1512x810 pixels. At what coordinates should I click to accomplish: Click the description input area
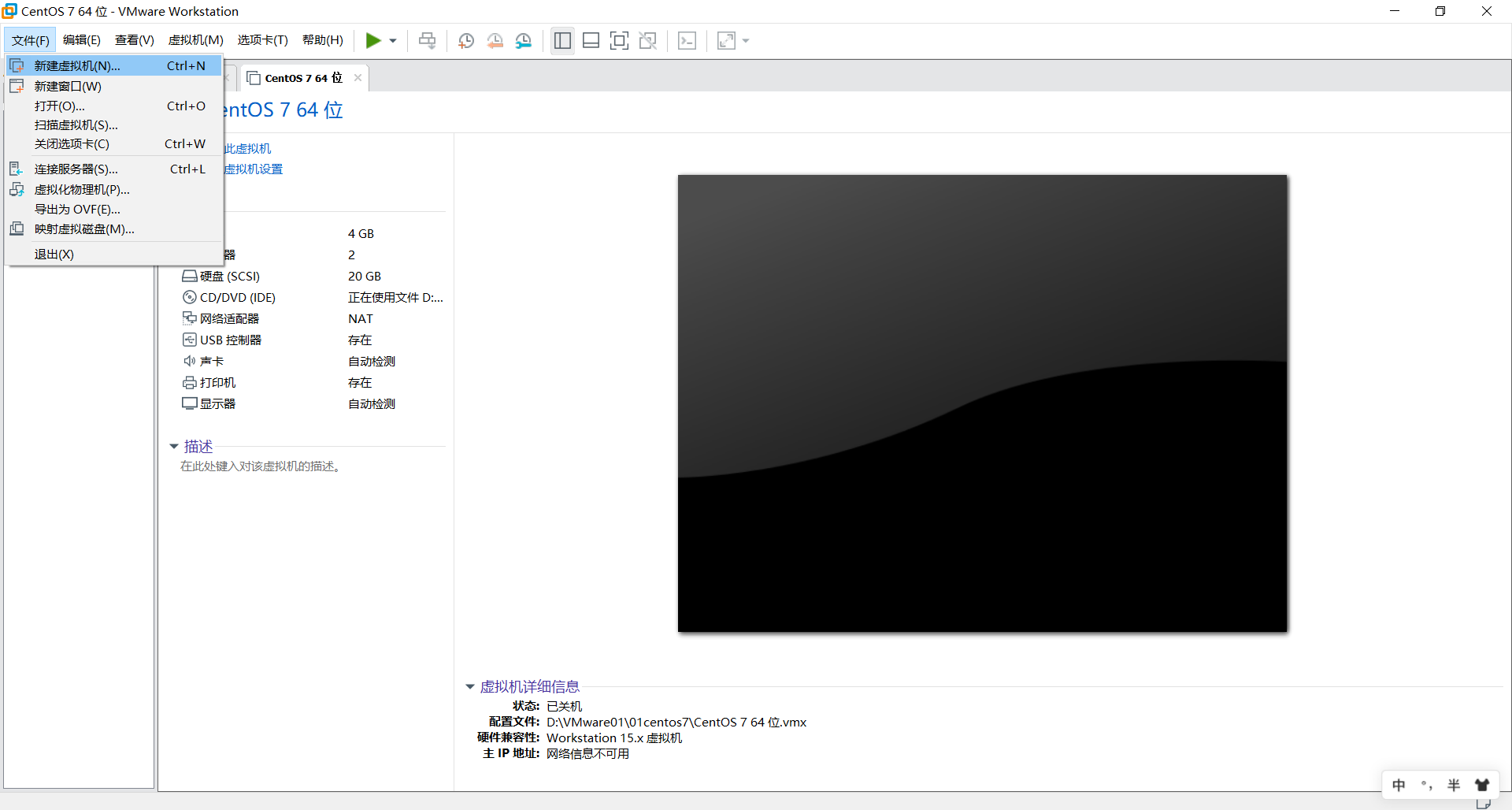tap(261, 466)
